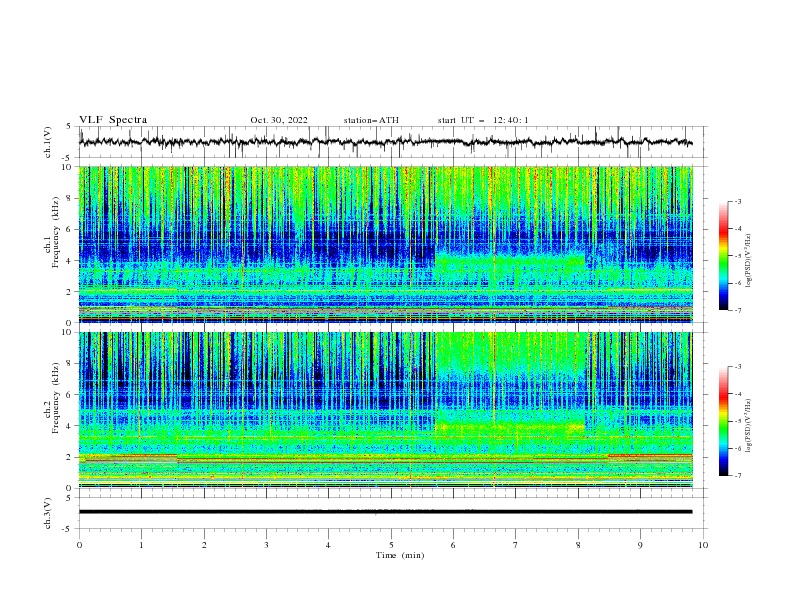This screenshot has height=612, width=792.
Task: Click the "-4" tick on the lower color bar
Action: click(x=737, y=394)
